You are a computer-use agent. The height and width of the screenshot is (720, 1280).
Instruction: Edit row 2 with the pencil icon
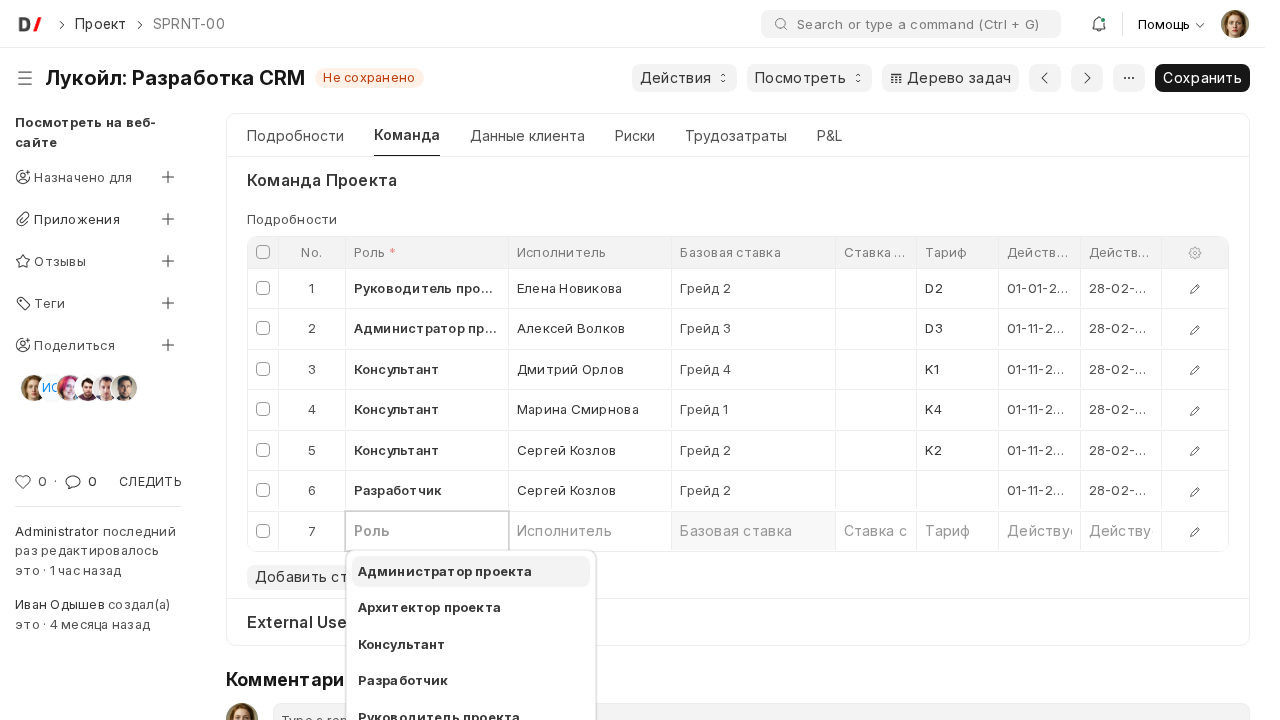1195,329
